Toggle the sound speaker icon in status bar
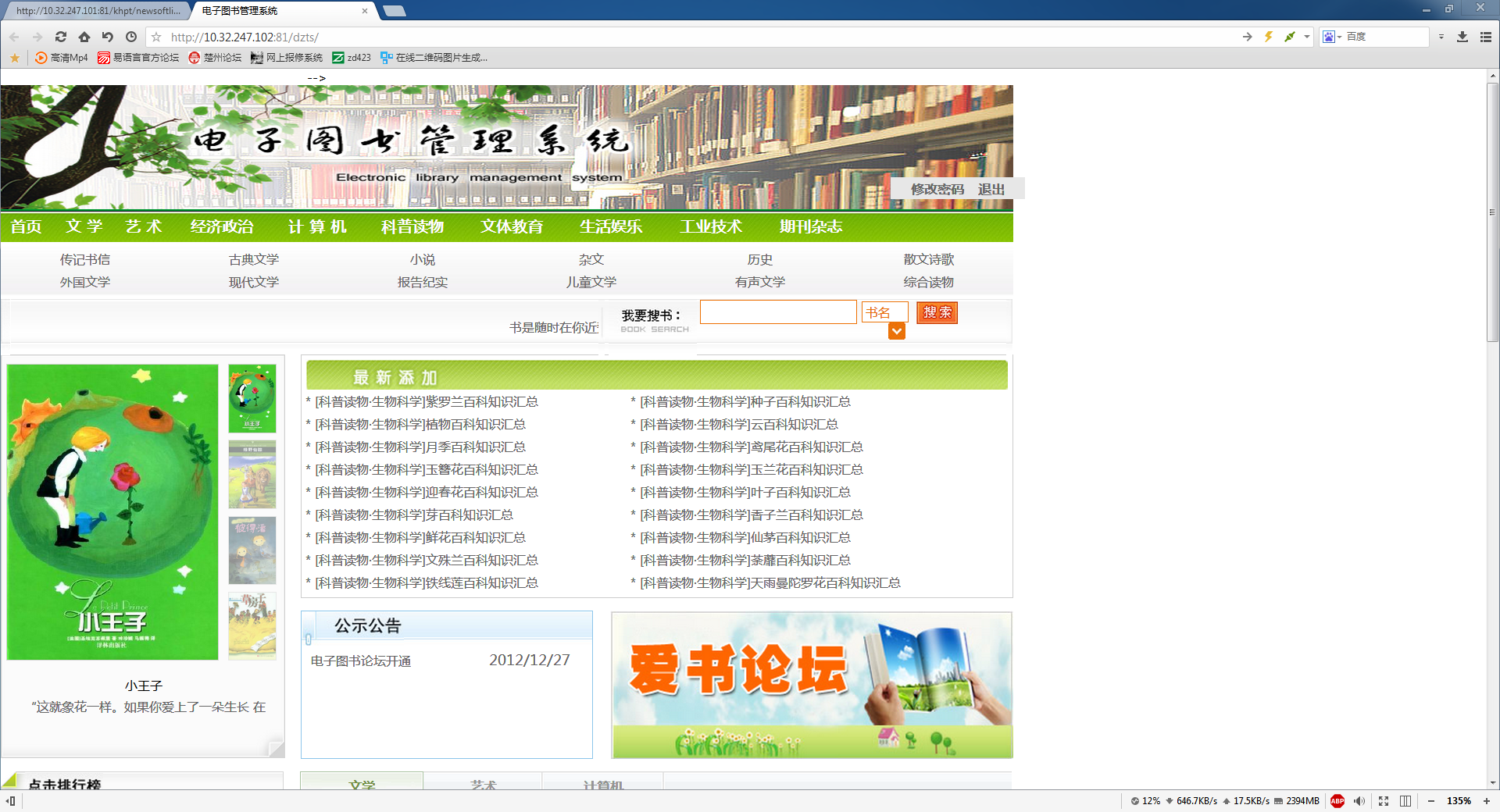 click(x=1359, y=801)
